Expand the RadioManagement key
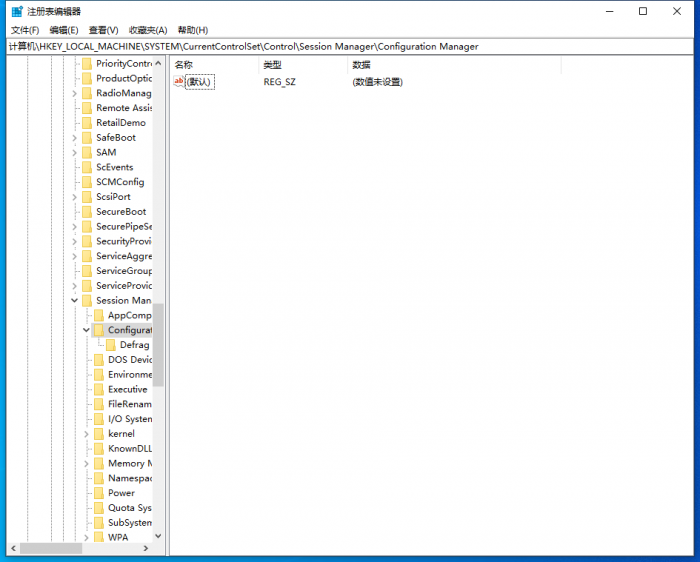This screenshot has height=562, width=700. pyautogui.click(x=75, y=93)
